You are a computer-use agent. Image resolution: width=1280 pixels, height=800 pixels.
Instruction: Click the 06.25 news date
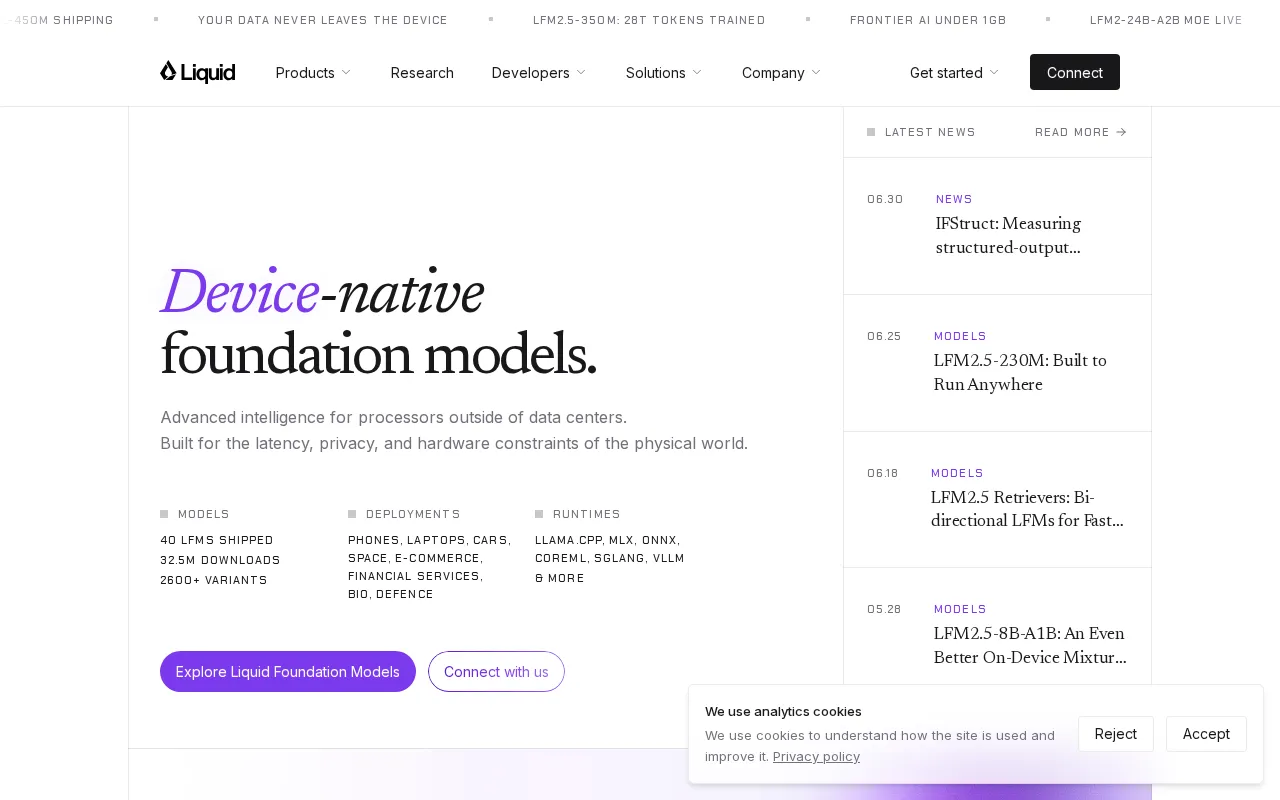884,336
